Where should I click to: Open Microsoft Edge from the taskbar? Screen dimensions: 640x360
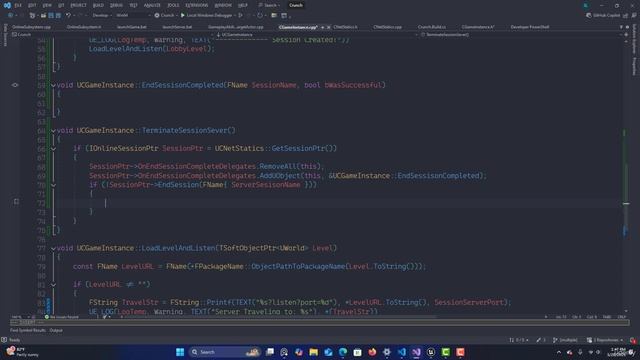pos(343,352)
